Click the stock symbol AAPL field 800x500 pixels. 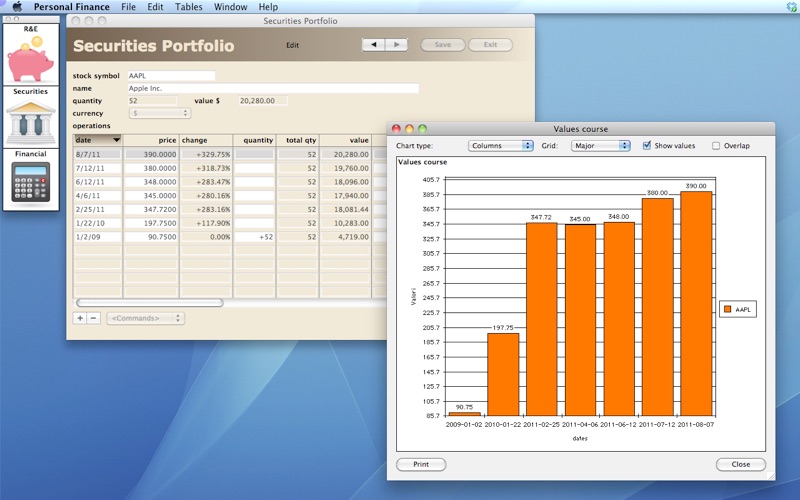(171, 76)
